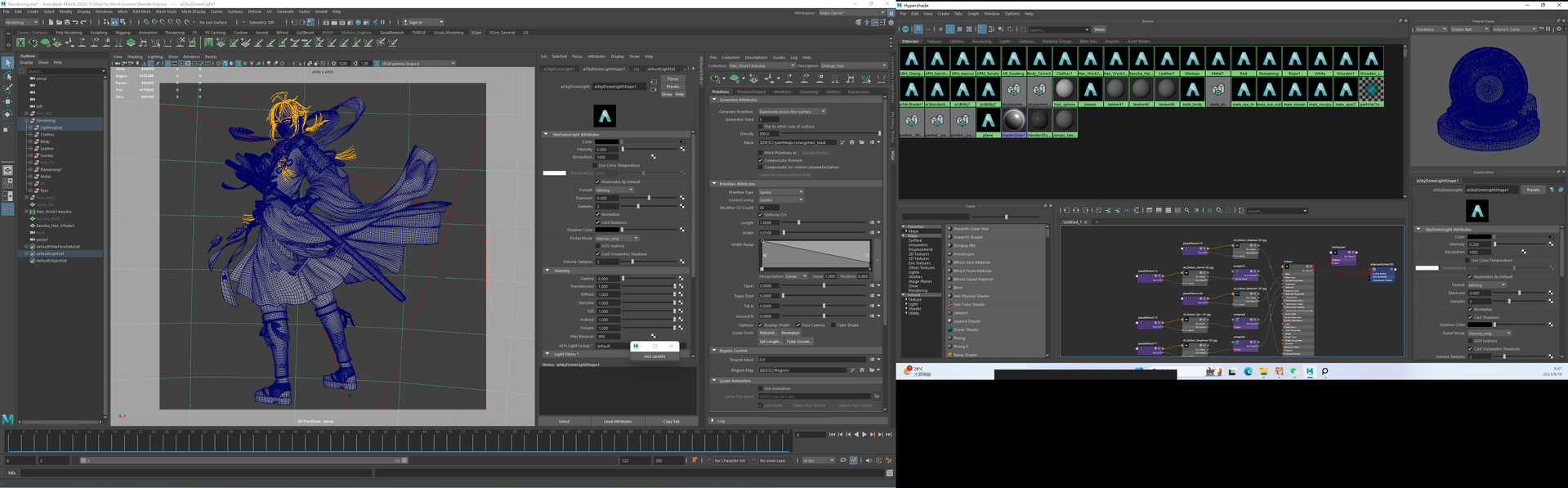Click the search magnifier in Hypershade graph toolbar
The height and width of the screenshot is (488, 1568).
coord(1187,211)
